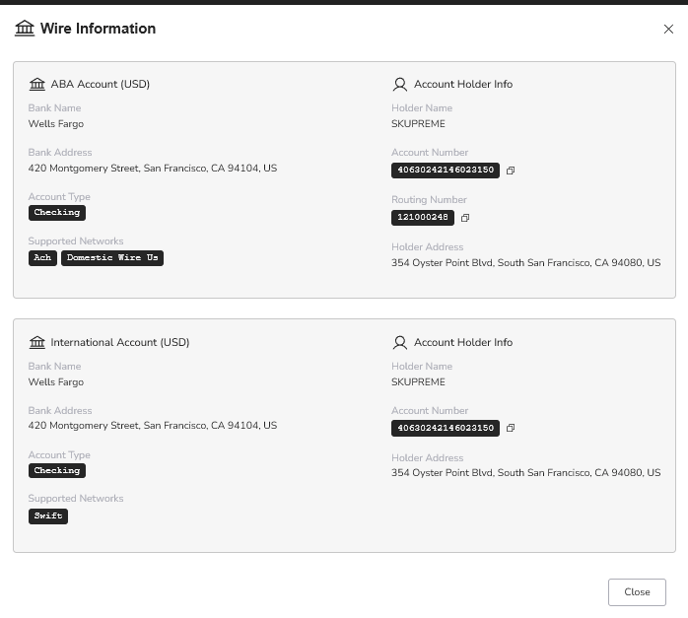Copy the routing number 121000248
Viewport: 688px width, 618px height.
click(x=465, y=218)
